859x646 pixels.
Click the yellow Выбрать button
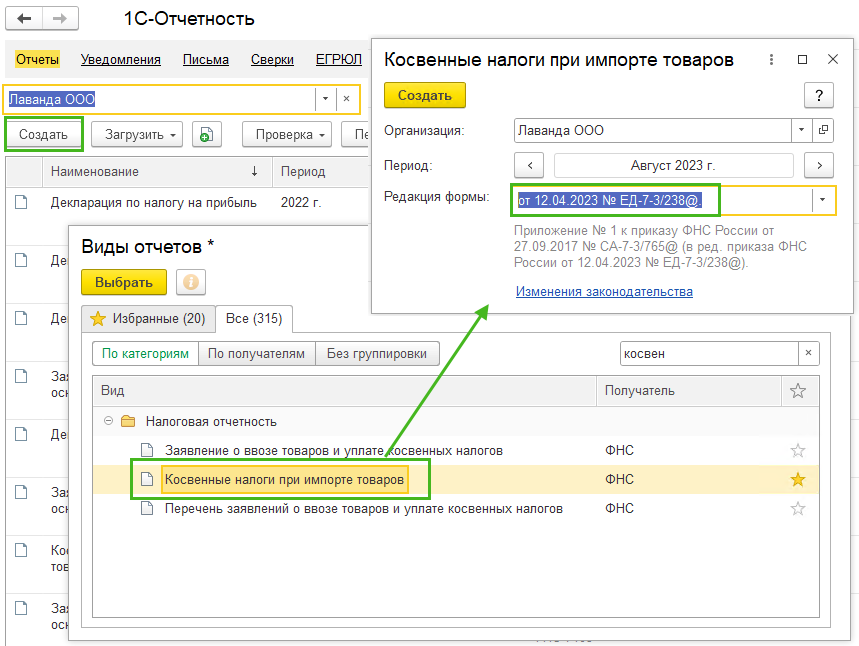124,282
